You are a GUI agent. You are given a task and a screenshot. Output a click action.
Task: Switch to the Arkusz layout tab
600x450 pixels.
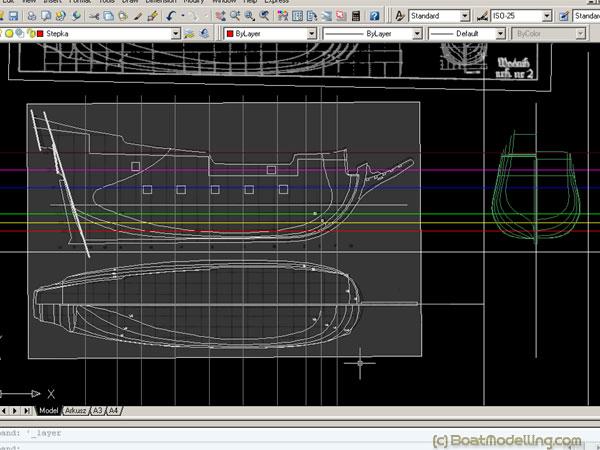[x=75, y=411]
